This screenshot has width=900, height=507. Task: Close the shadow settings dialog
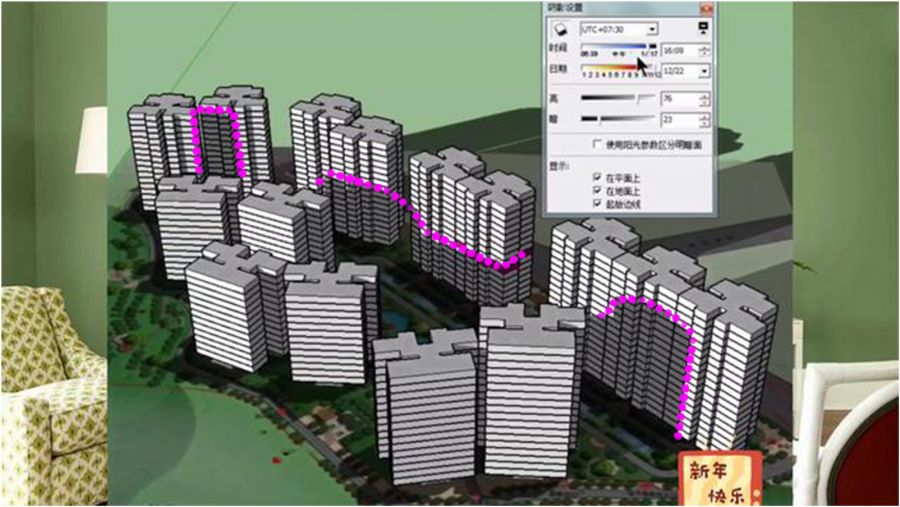click(x=707, y=8)
